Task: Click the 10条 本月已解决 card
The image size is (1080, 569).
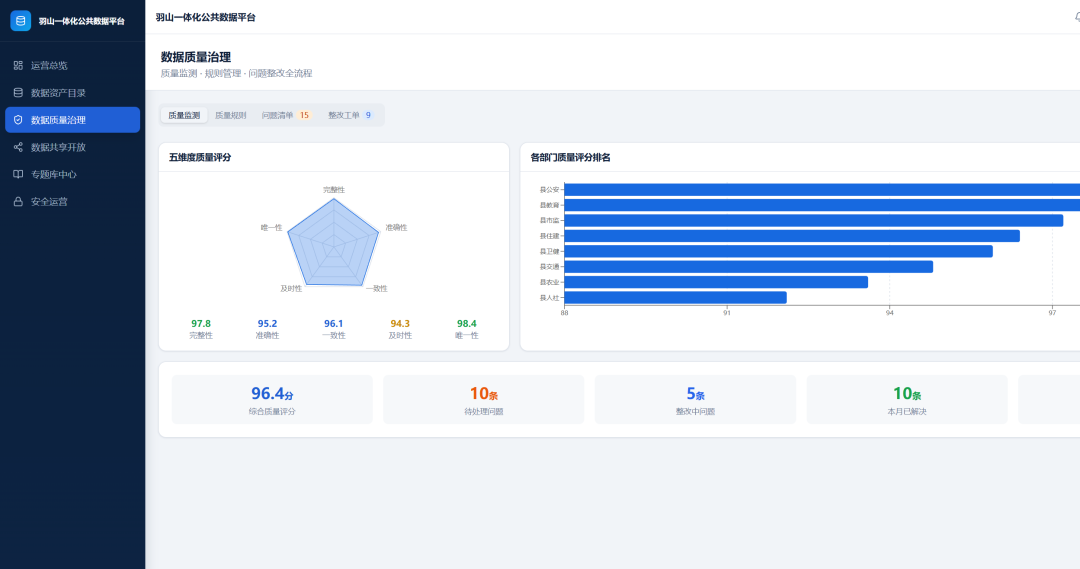Action: coord(907,400)
